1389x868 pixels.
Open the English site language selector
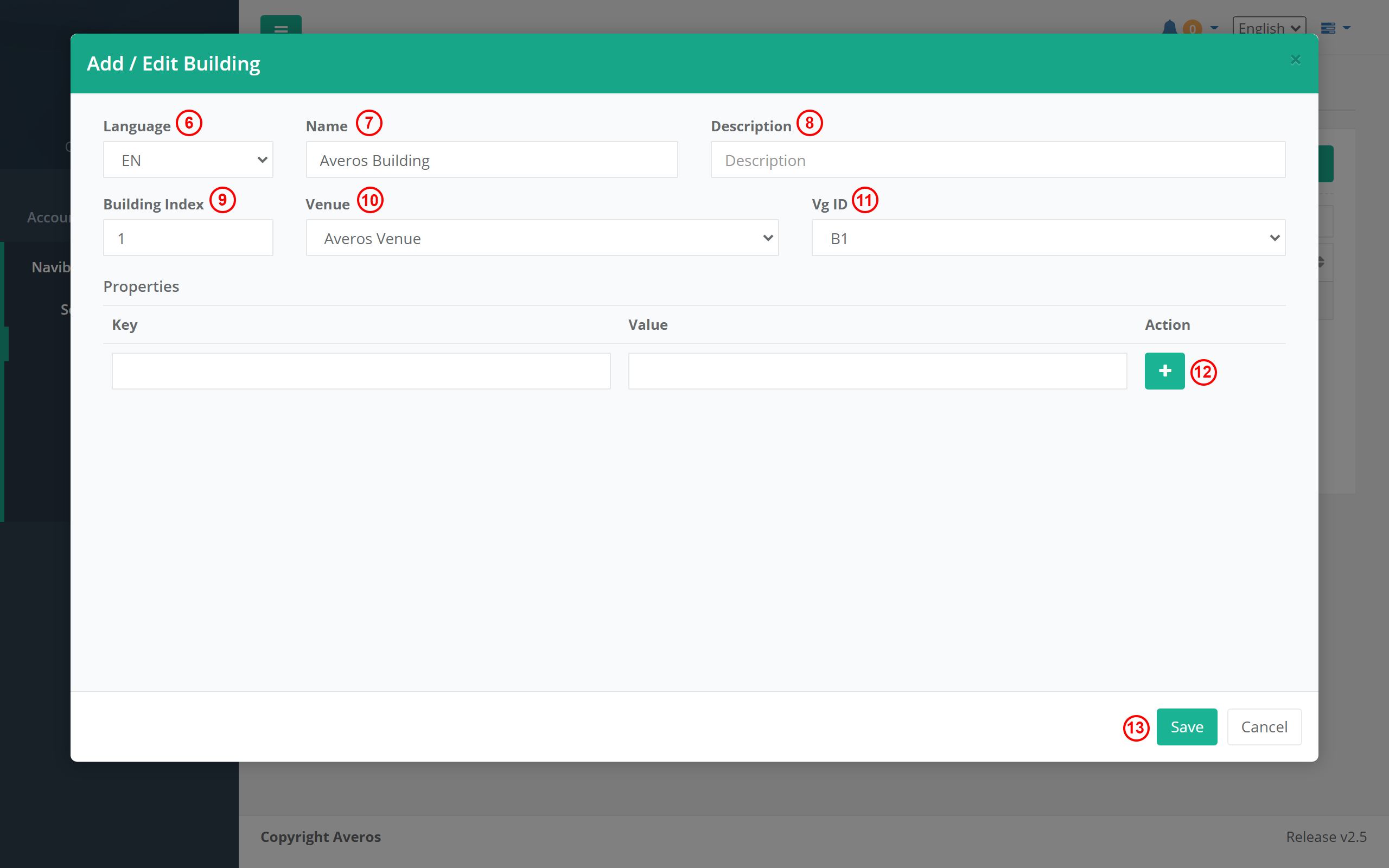1269,28
